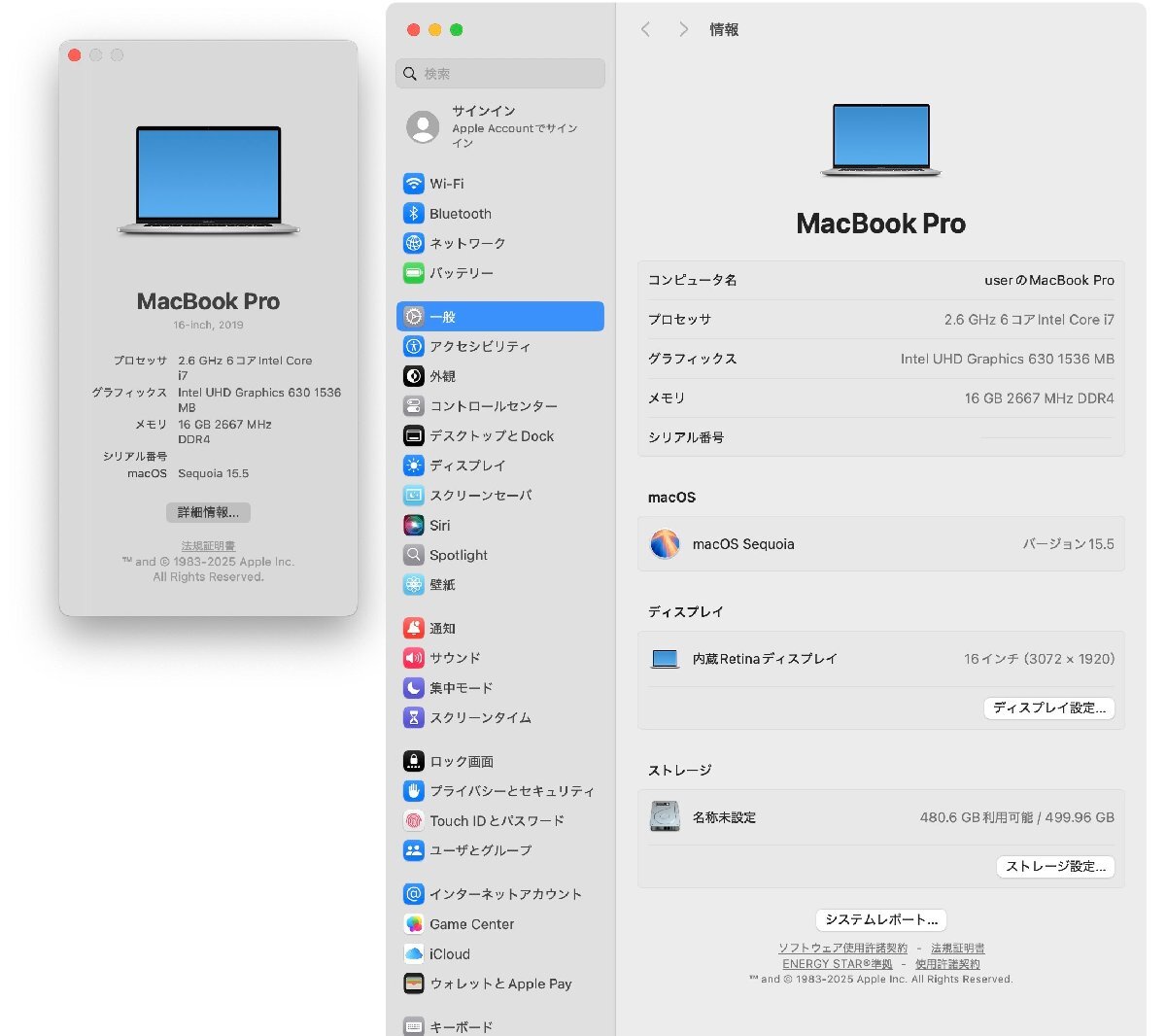This screenshot has height=1036, width=1166.
Task: Open the スクリーンタイム hourglass icon
Action: [x=414, y=717]
